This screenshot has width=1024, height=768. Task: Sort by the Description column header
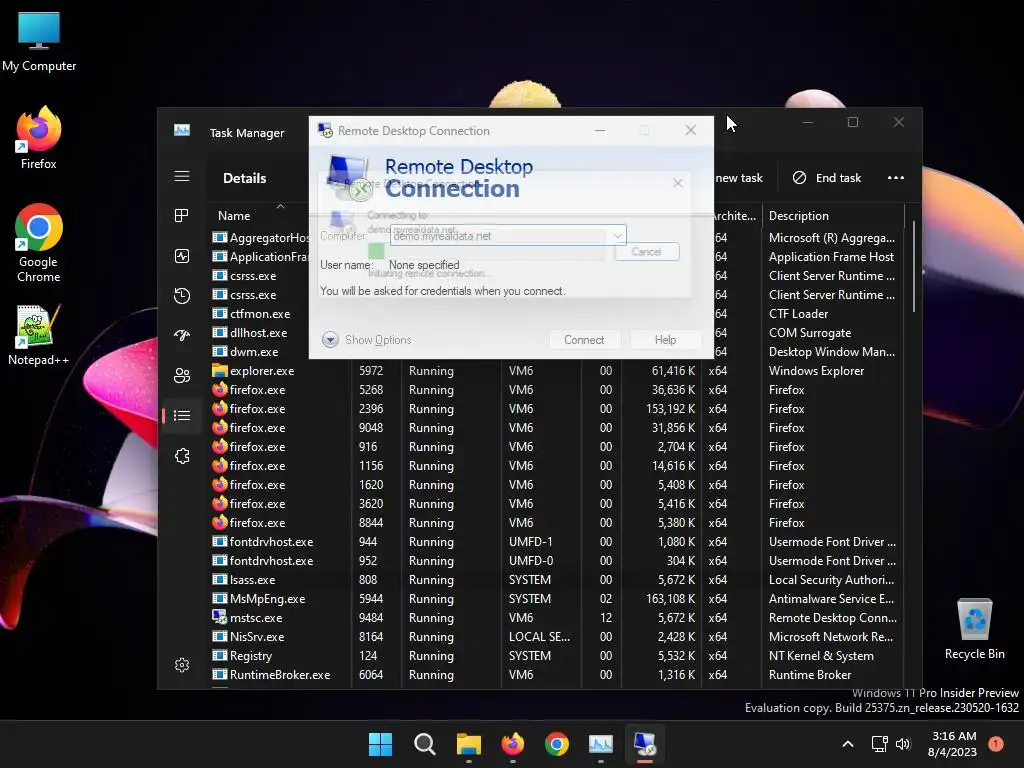pyautogui.click(x=833, y=216)
